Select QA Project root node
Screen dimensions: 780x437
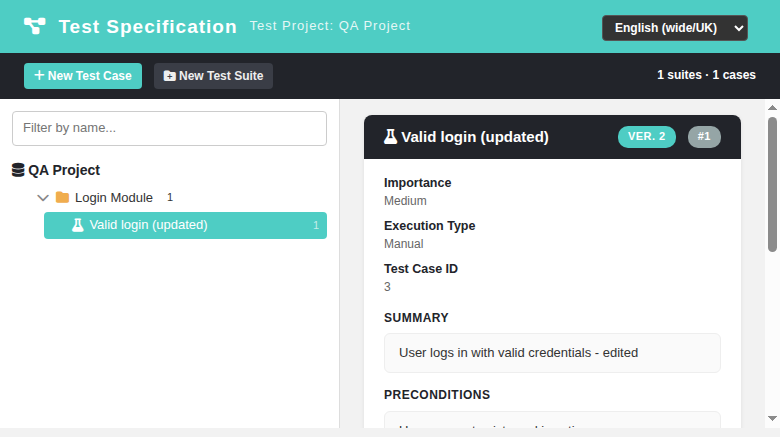64,170
